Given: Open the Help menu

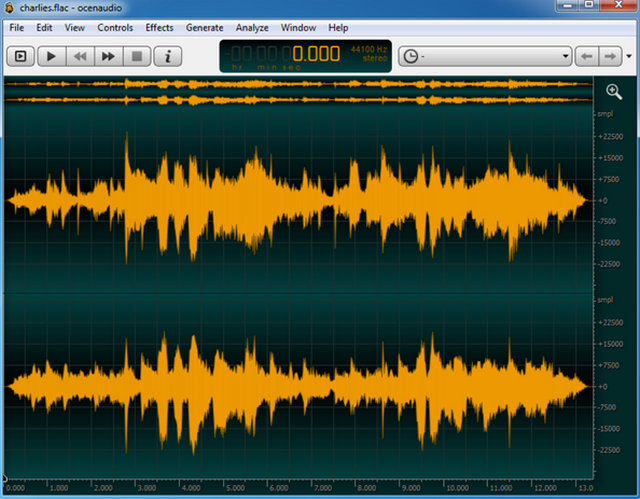Looking at the screenshot, I should point(338,28).
